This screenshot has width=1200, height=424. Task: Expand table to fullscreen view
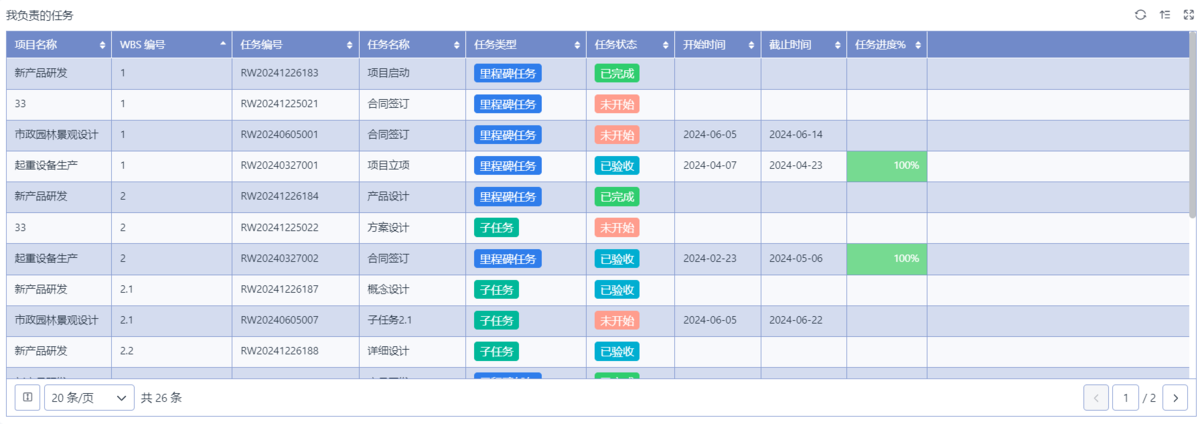tap(1189, 15)
